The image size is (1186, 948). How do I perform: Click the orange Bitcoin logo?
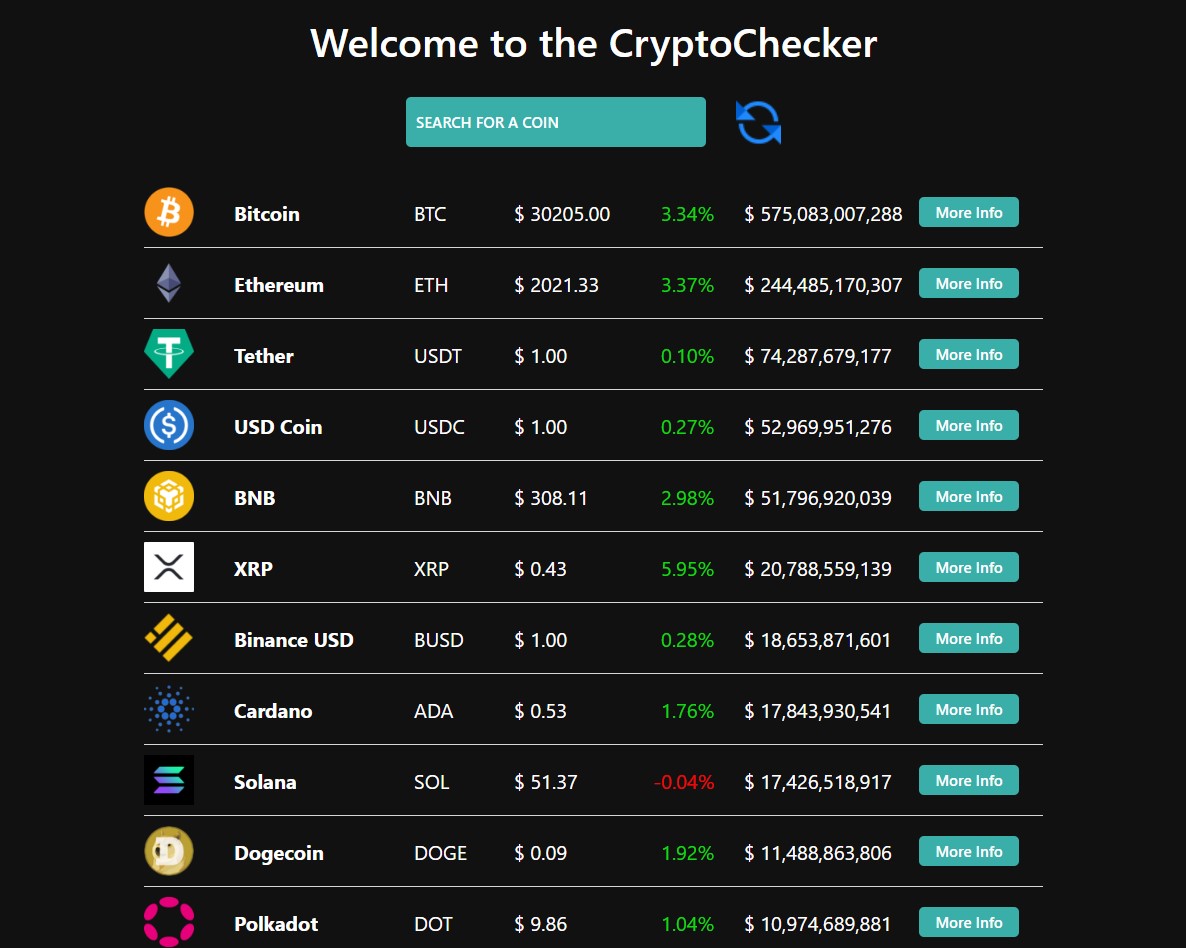point(169,213)
